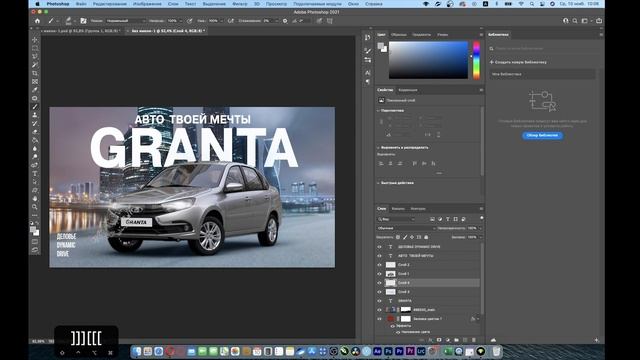Select the Hand tool
640x360 pixels.
35,199
